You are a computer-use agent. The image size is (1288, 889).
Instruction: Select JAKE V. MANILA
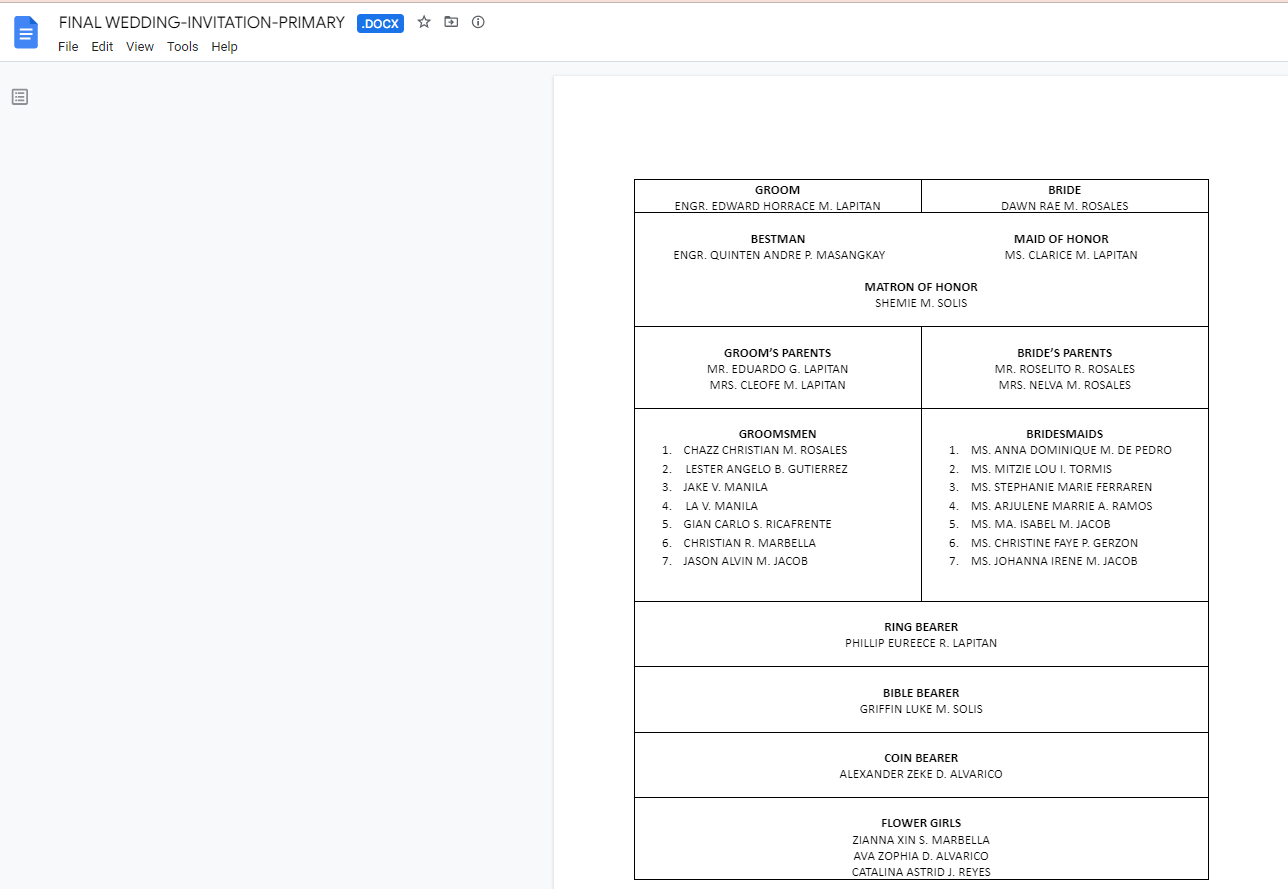pyautogui.click(x=726, y=487)
